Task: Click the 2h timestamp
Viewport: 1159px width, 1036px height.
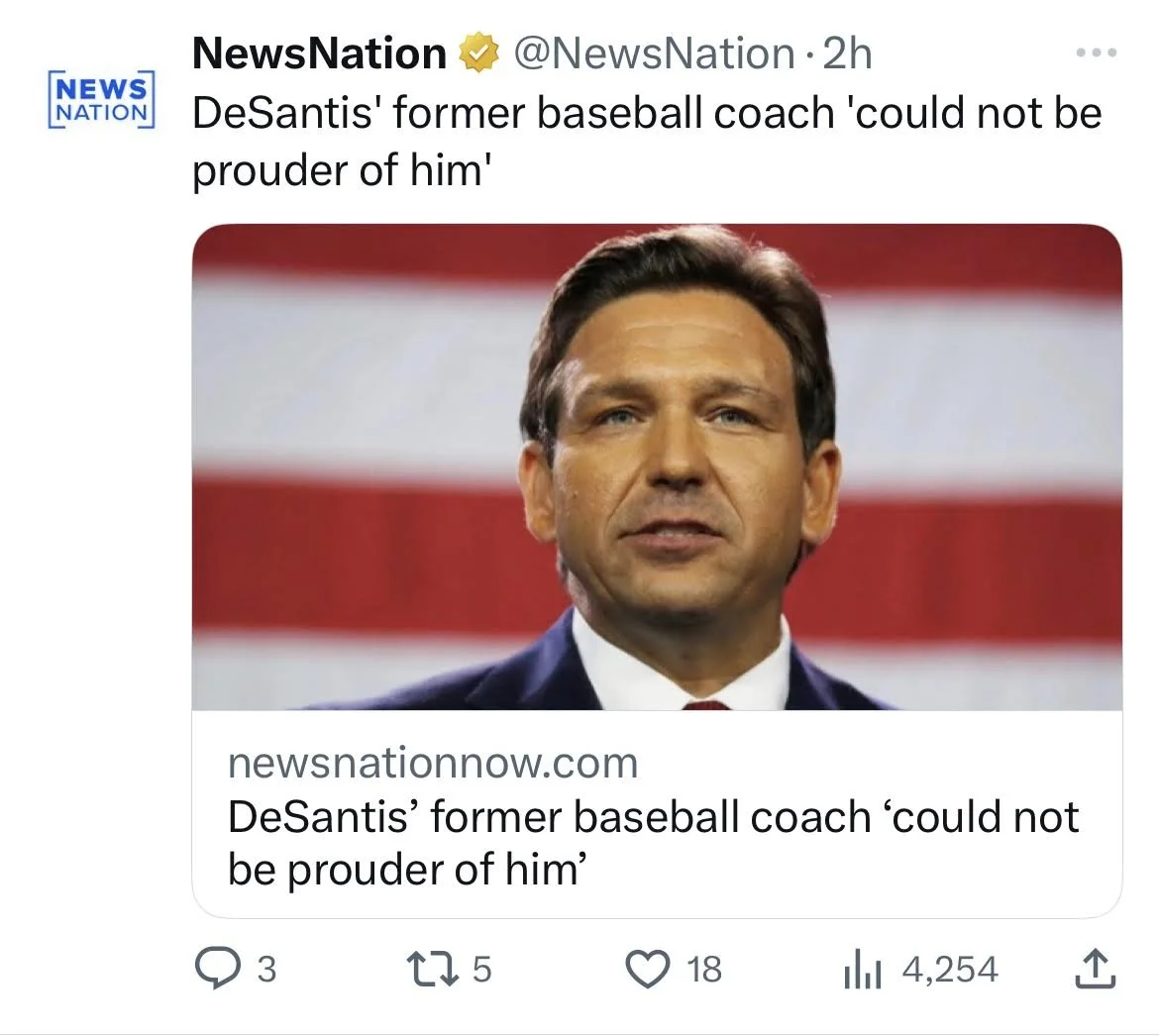Action: (x=848, y=53)
